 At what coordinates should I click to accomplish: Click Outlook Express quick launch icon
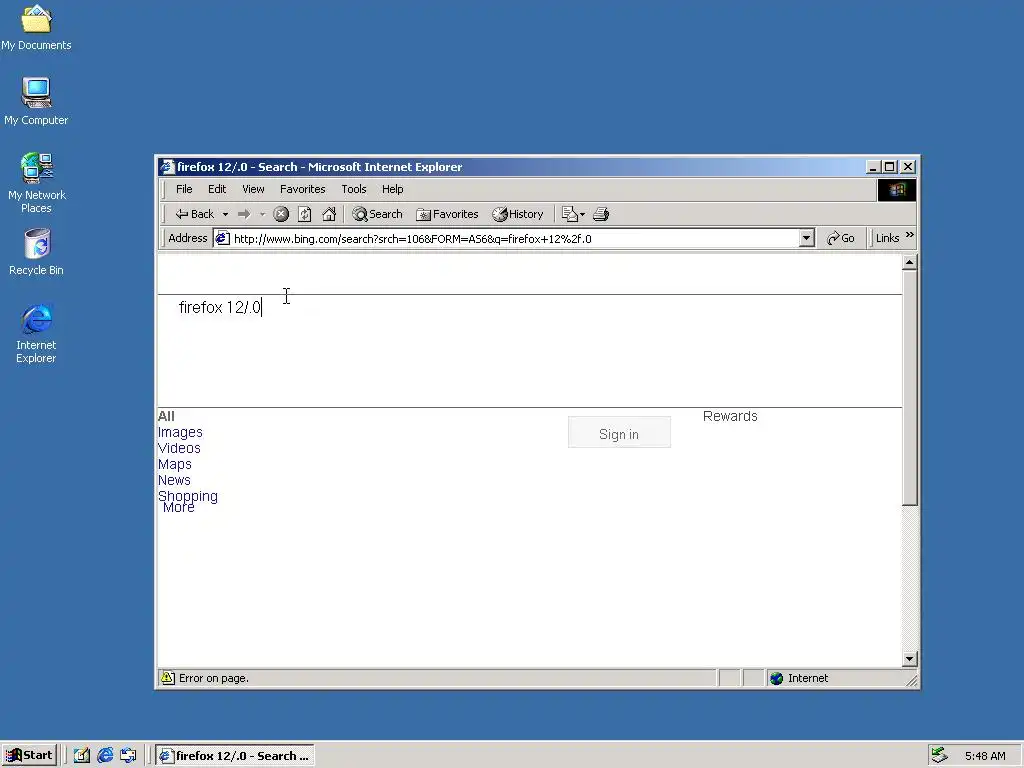click(129, 756)
